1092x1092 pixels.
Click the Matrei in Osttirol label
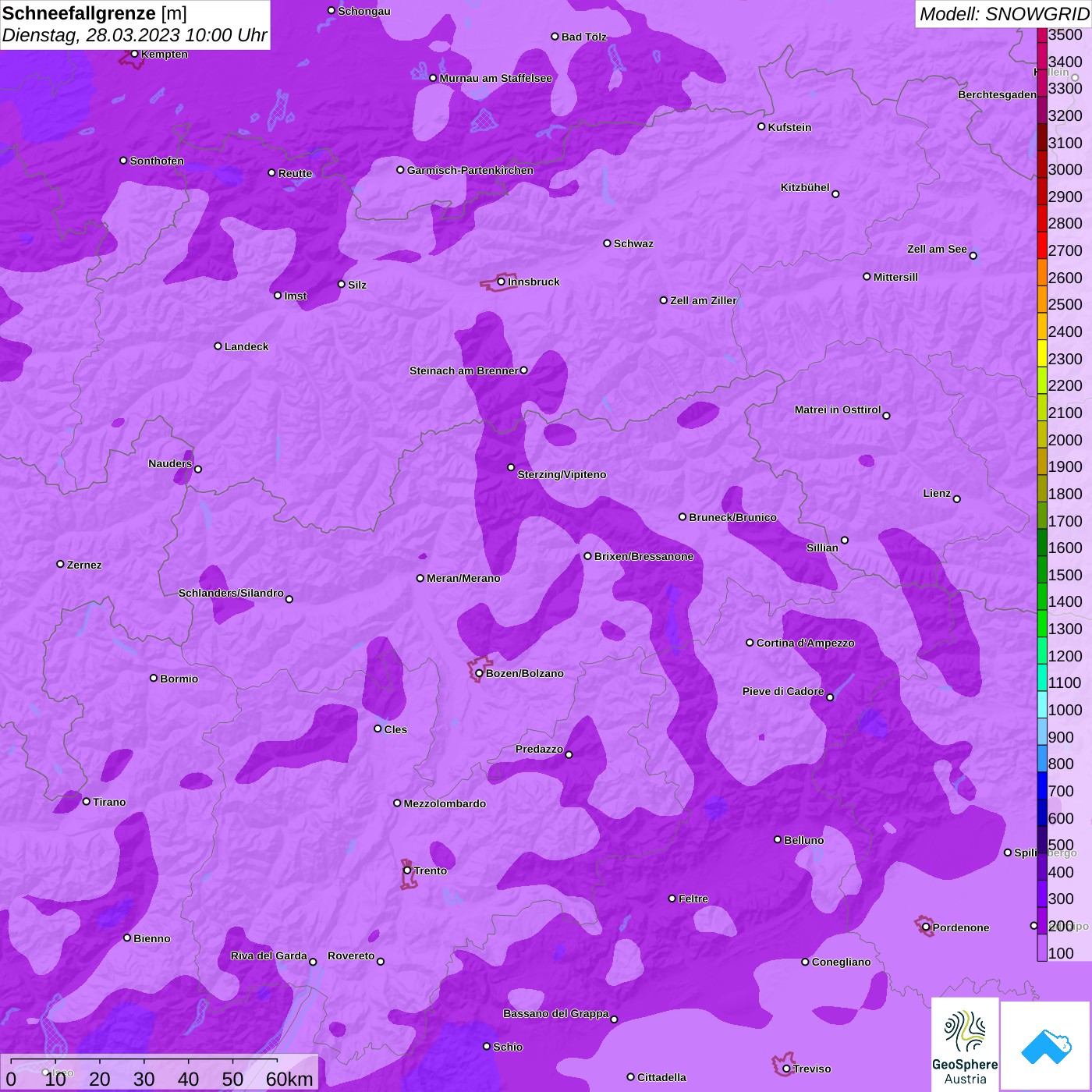point(838,409)
